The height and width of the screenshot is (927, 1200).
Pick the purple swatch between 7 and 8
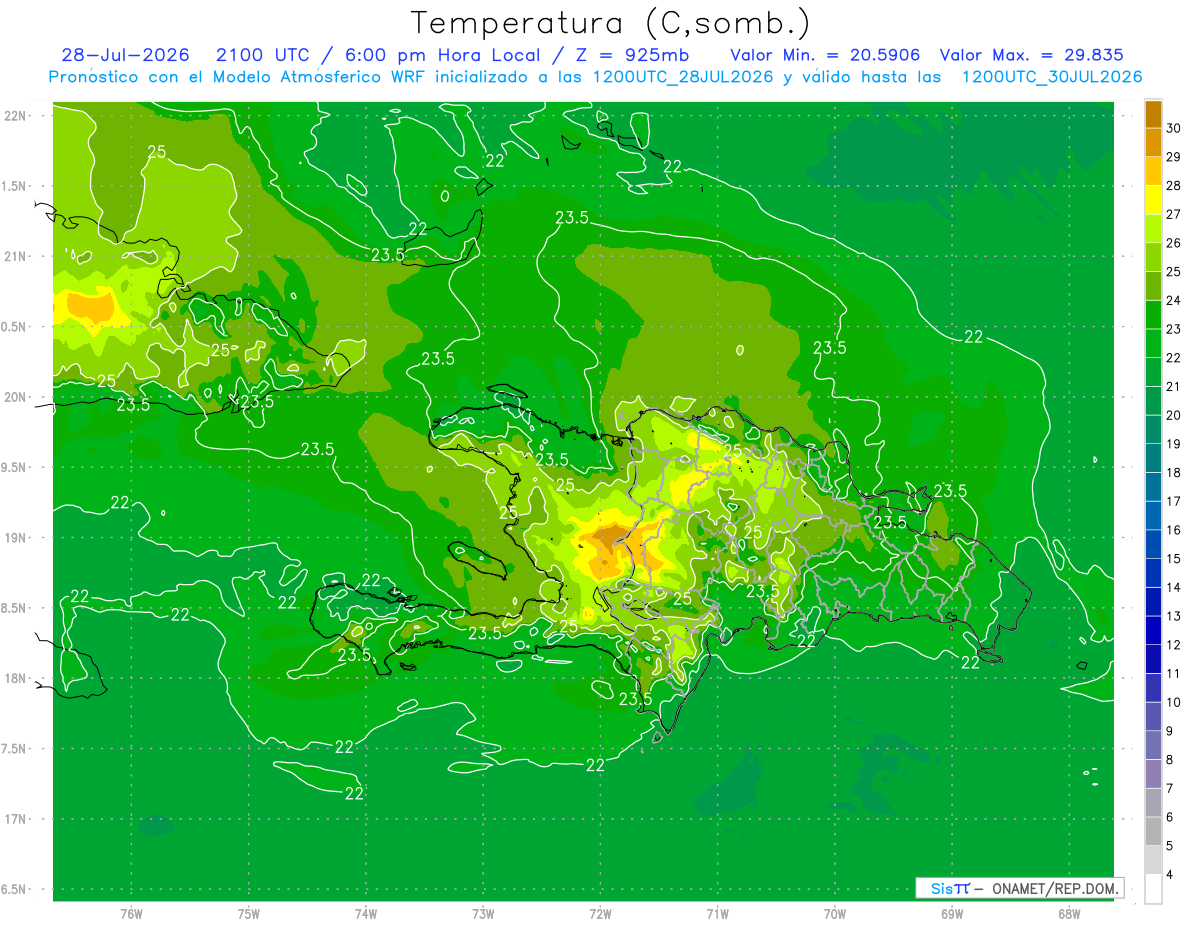tap(1153, 774)
